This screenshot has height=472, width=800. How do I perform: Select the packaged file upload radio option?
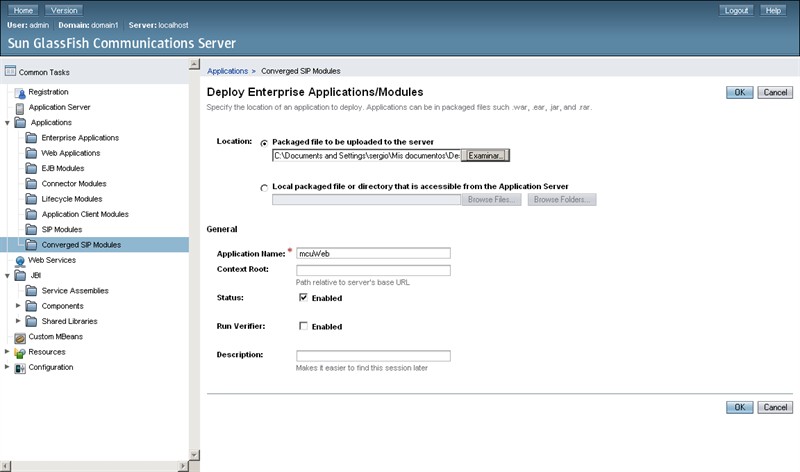pos(264,143)
